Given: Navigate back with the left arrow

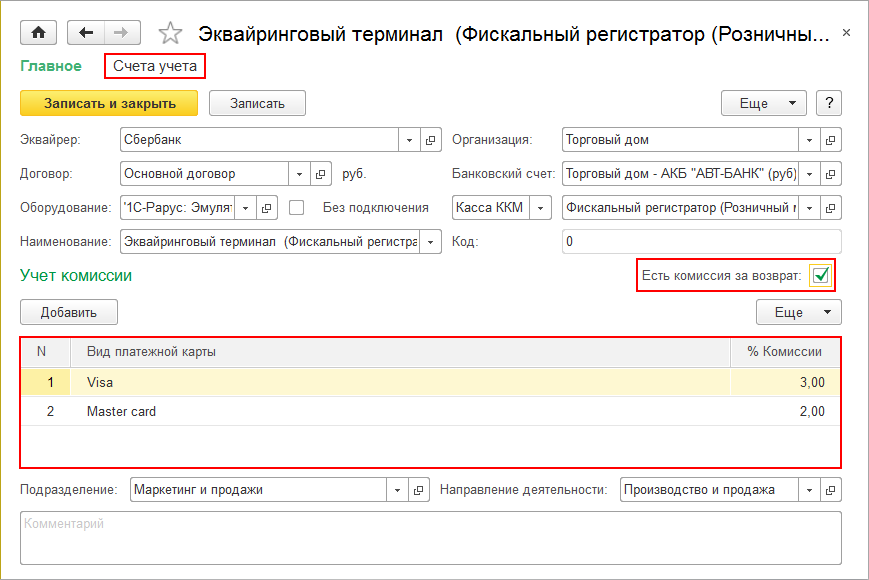Looking at the screenshot, I should 86,33.
